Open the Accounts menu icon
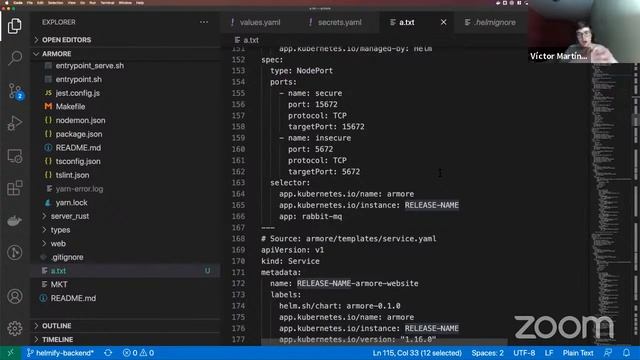The height and width of the screenshot is (360, 640). [x=15, y=296]
